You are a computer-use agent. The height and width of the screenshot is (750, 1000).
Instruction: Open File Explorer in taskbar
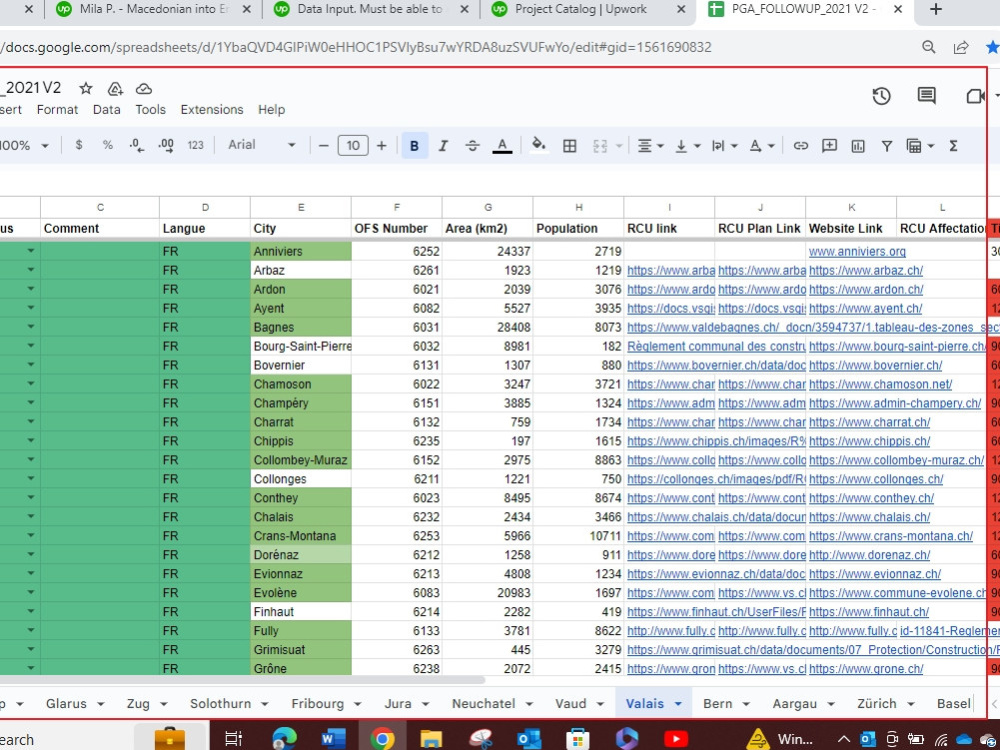(430, 739)
